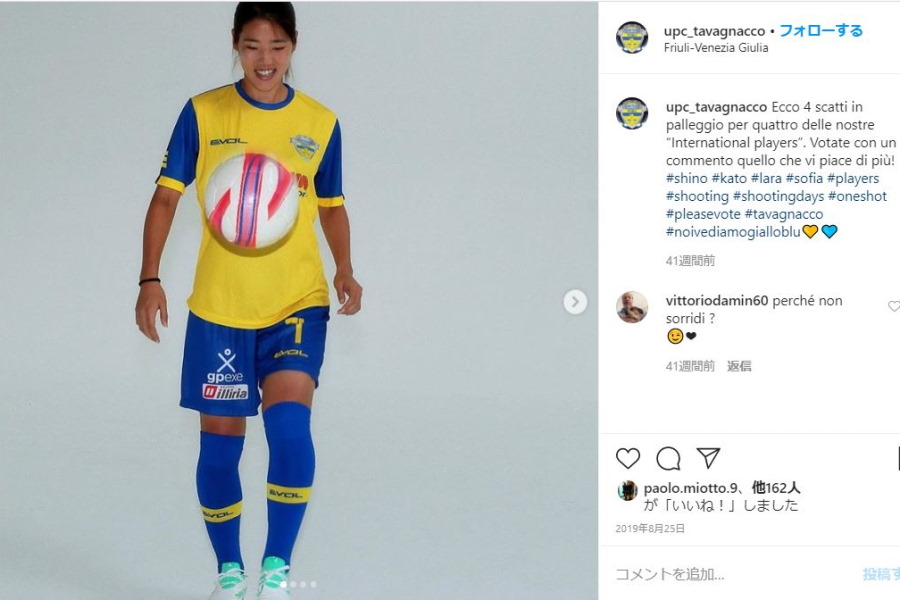Reply to comment via 返信
Viewport: 900px width, 600px height.
tap(739, 366)
